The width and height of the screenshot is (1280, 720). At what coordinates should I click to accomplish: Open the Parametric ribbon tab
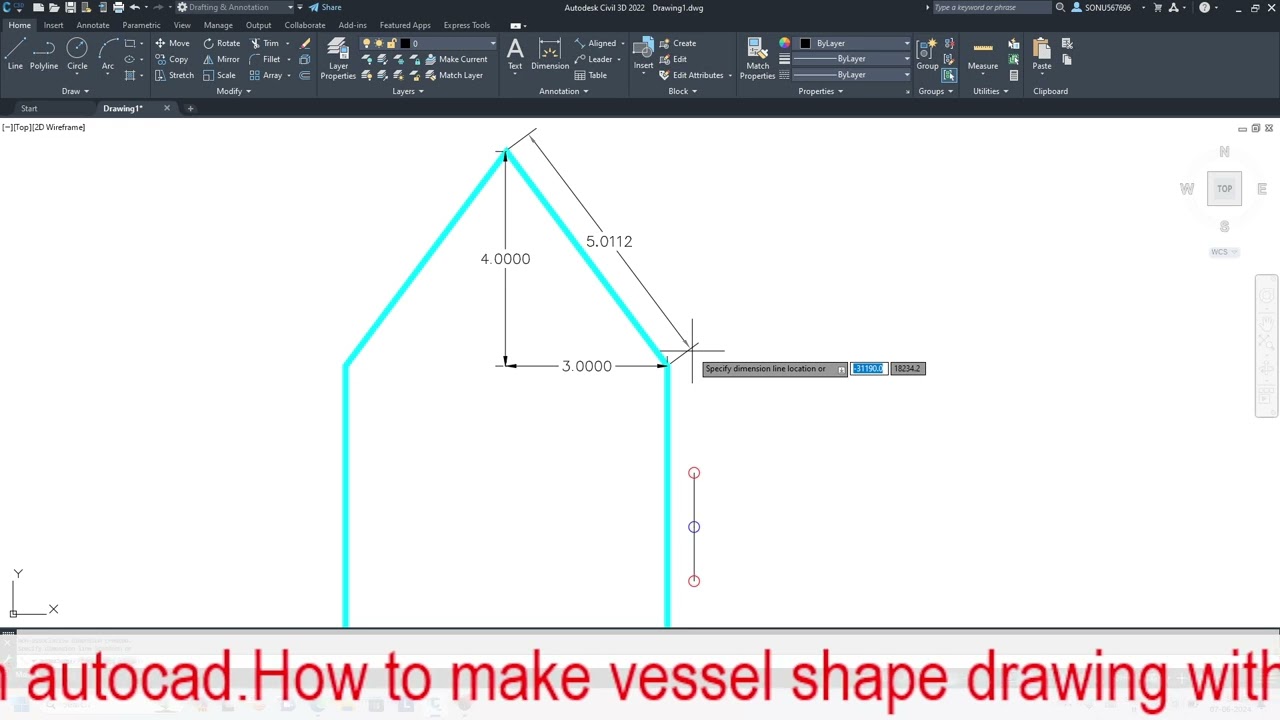coord(141,25)
